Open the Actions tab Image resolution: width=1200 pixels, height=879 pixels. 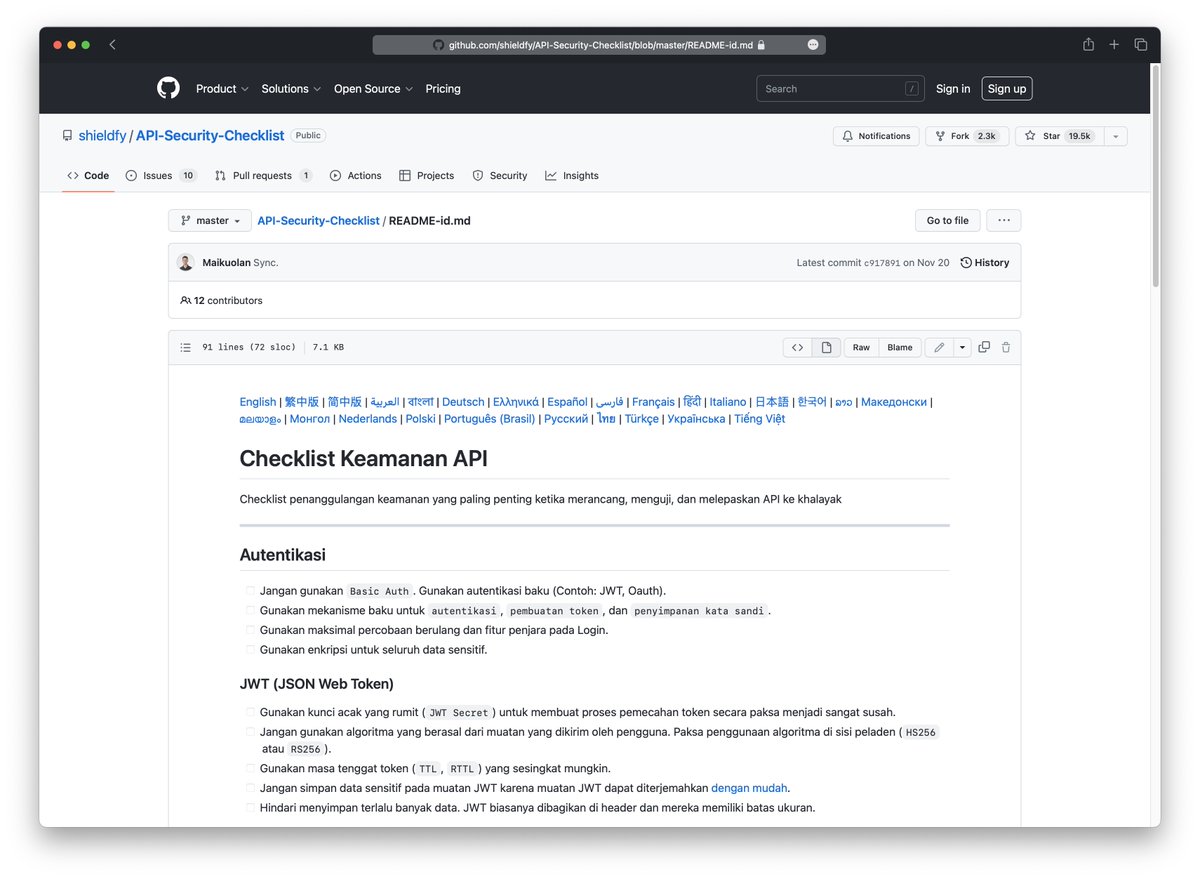[356, 175]
